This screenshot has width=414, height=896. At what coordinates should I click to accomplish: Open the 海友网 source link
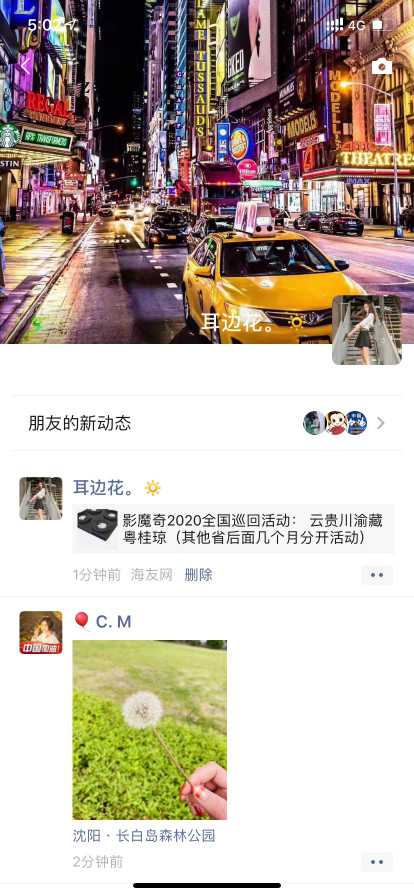(152, 575)
